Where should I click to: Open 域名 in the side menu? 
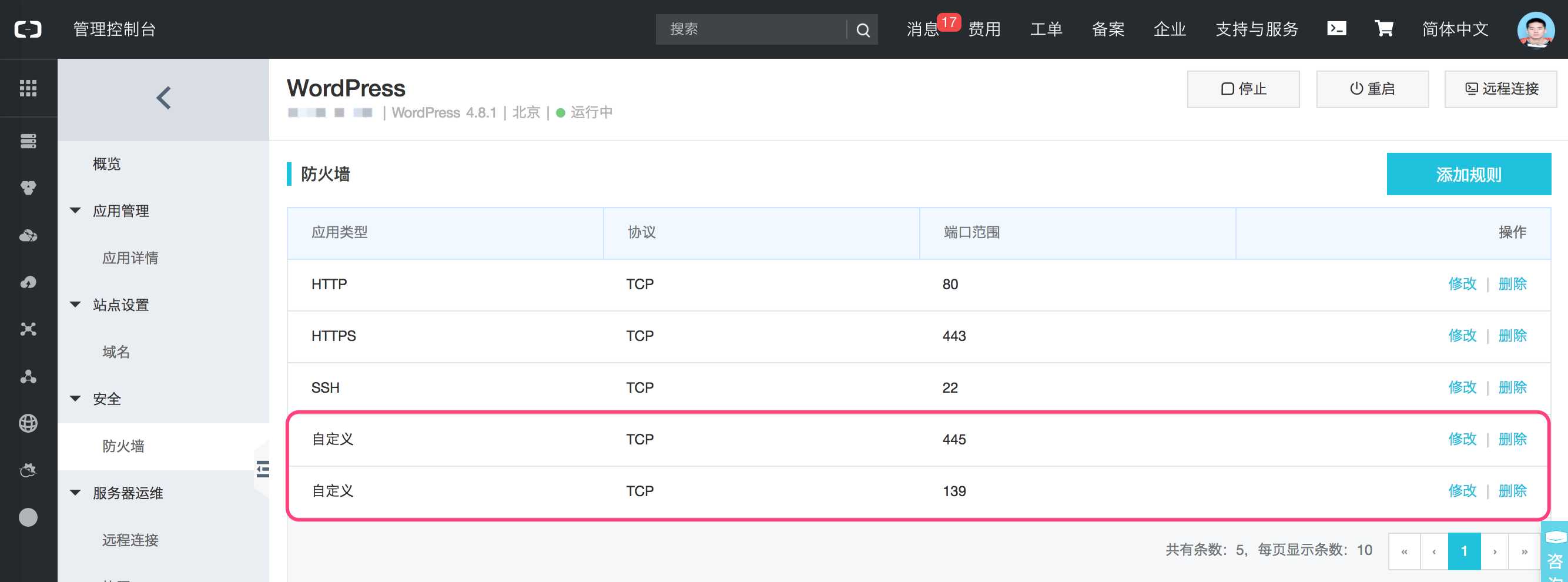(116, 352)
